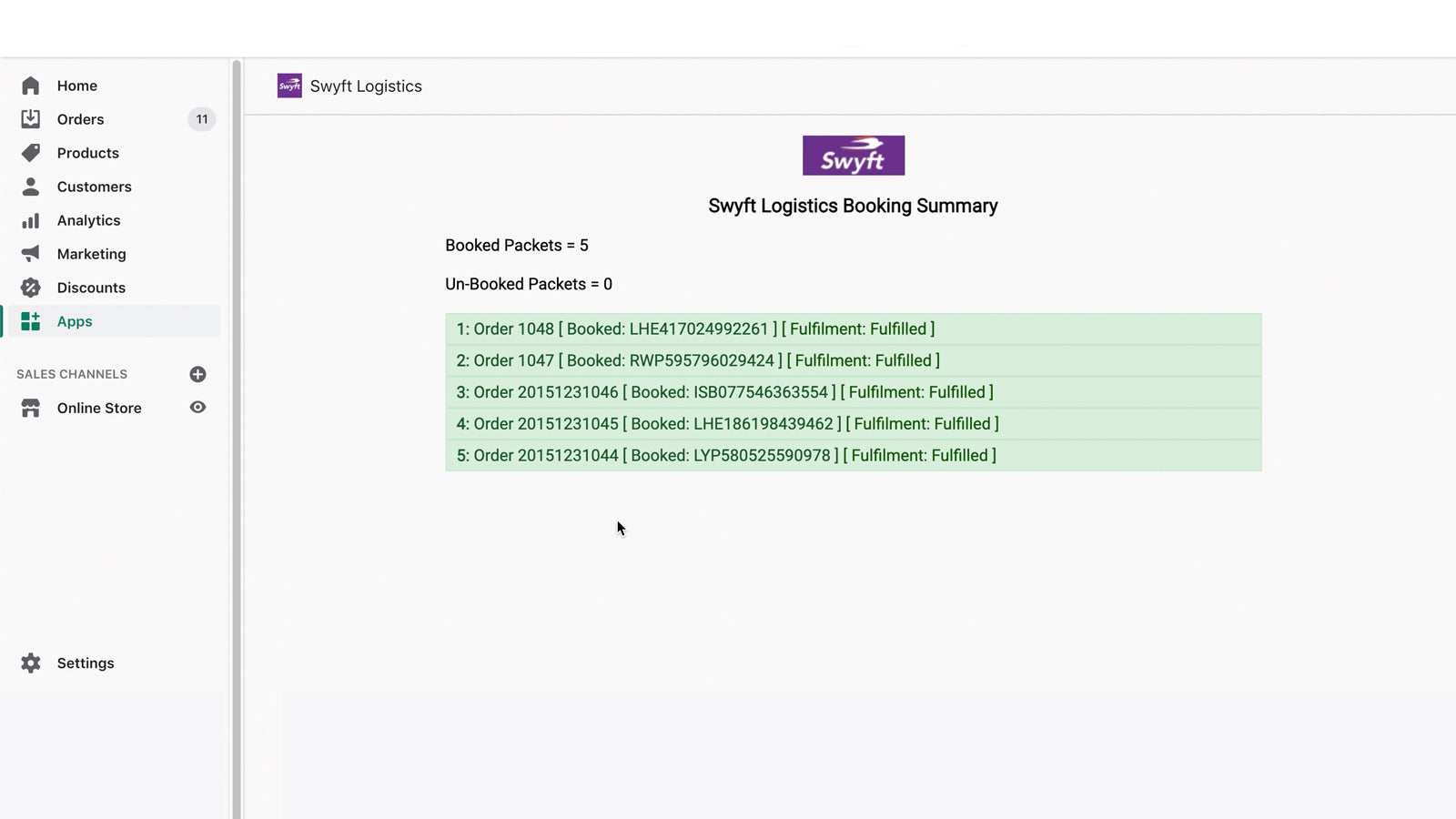Click the Settings gear icon
Screen dimensions: 1456x819
tap(30, 663)
